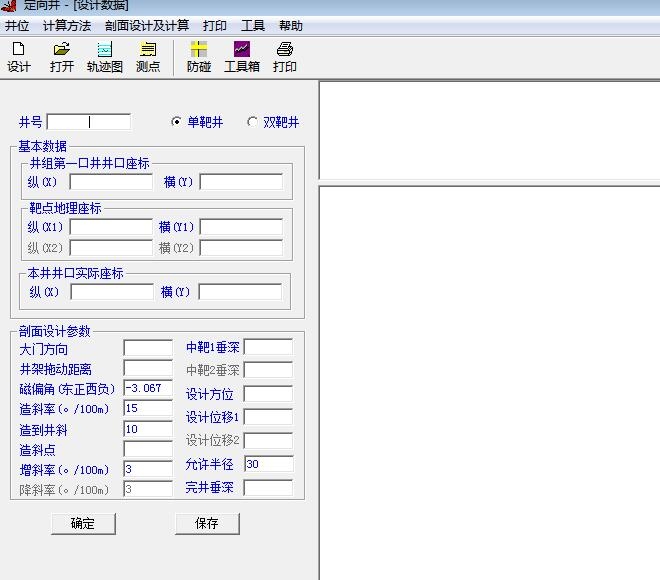
Task: Click 纵(X) field under 井组第一口井井口座标
Action: (111, 182)
